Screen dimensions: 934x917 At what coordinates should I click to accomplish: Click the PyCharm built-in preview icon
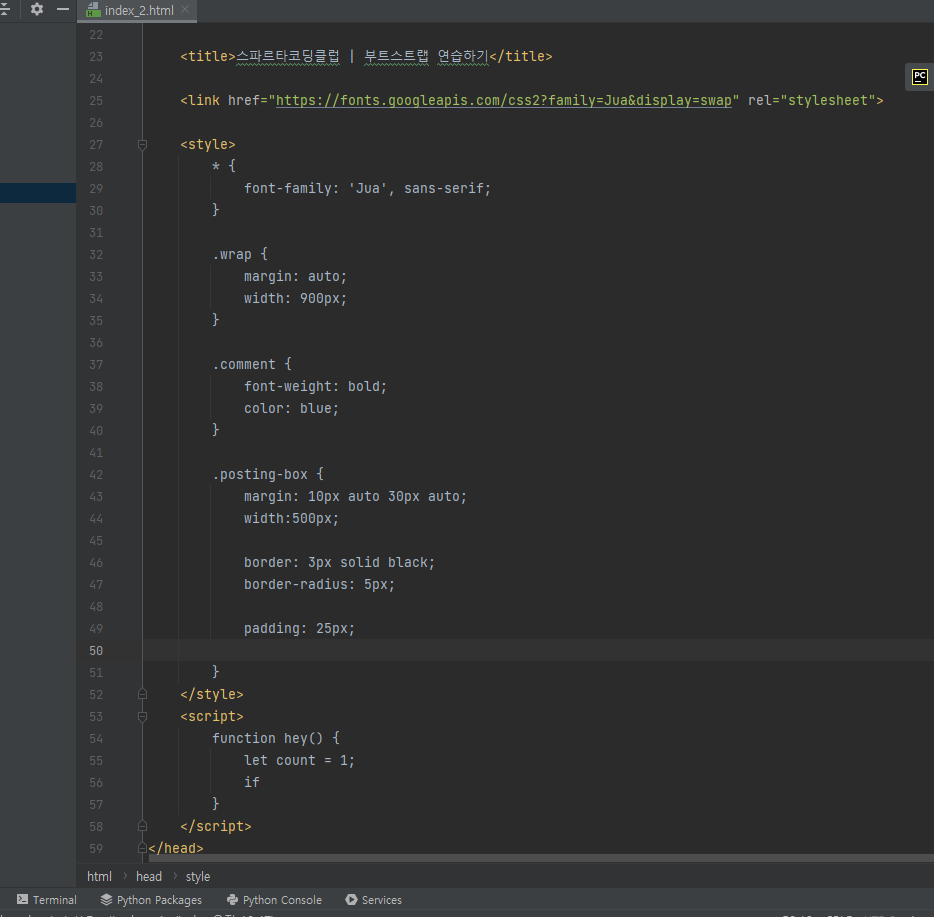(920, 77)
